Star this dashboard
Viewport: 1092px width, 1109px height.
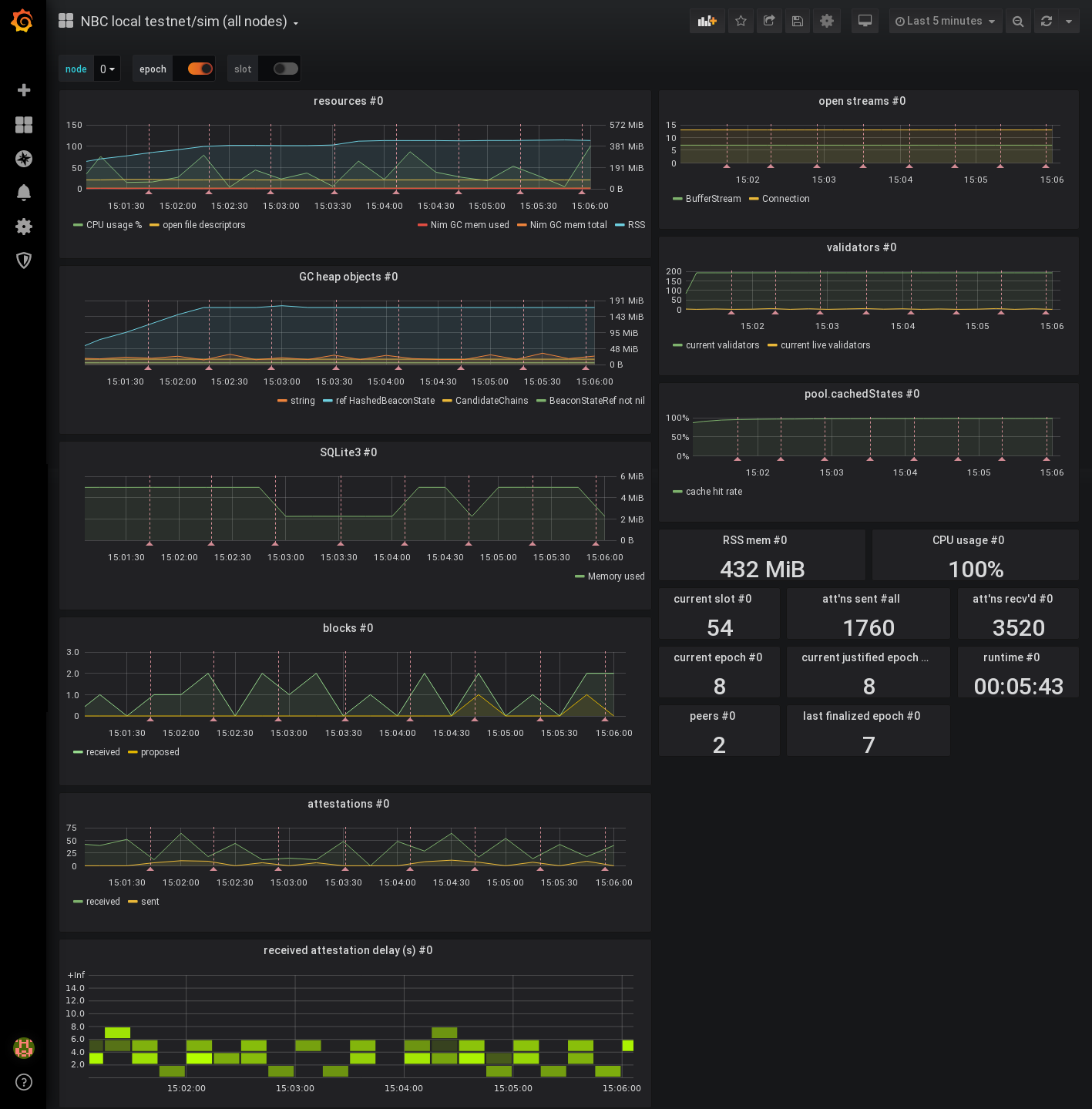tap(741, 21)
